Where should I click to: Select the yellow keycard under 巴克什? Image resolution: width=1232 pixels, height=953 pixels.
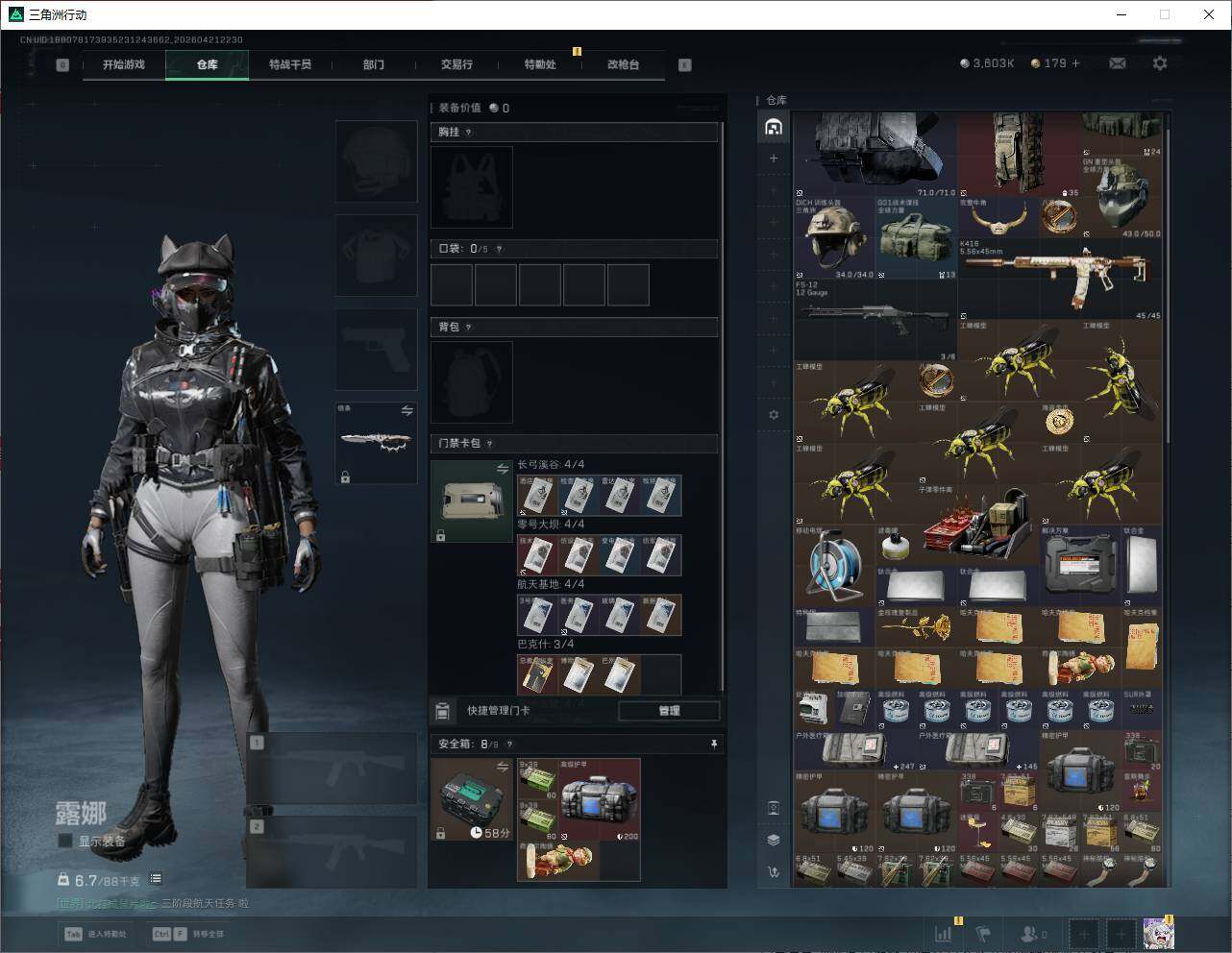[x=537, y=674]
